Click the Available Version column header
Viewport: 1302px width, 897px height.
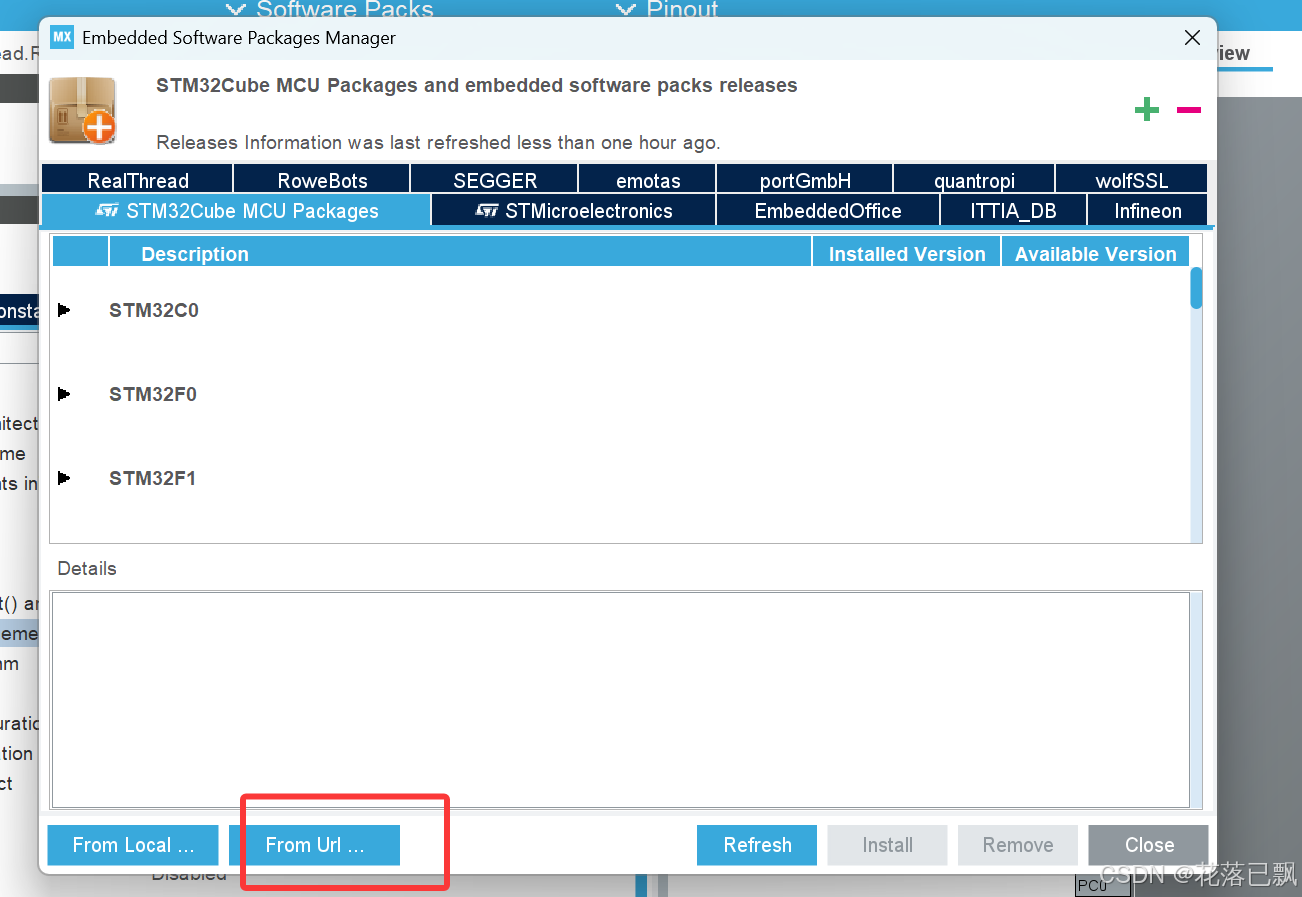pos(1096,252)
